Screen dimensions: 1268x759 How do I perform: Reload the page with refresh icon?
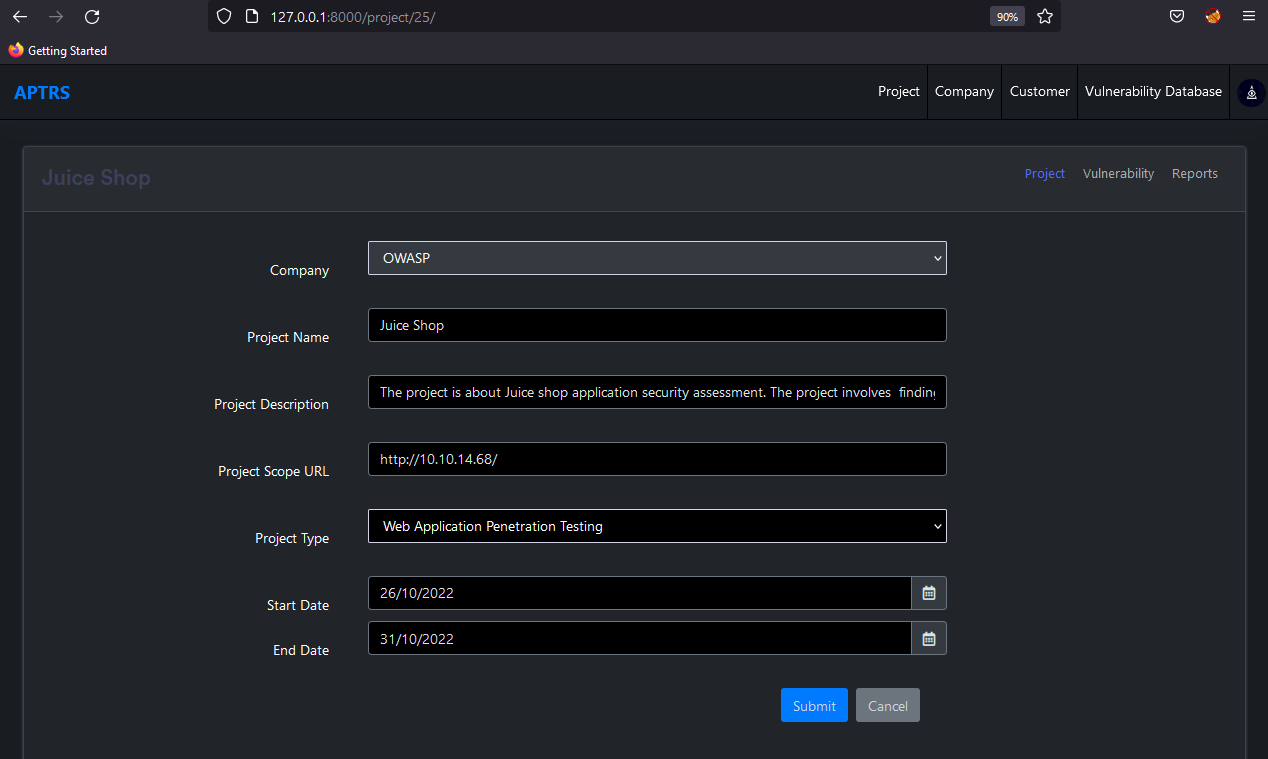click(92, 16)
